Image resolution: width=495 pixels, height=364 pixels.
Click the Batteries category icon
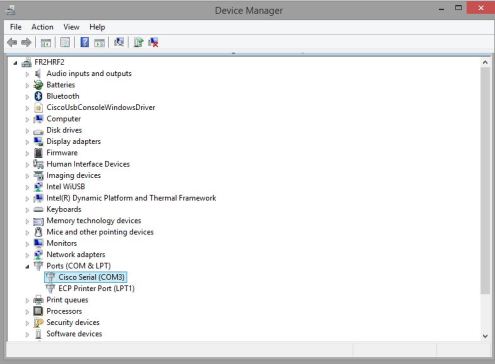point(38,85)
